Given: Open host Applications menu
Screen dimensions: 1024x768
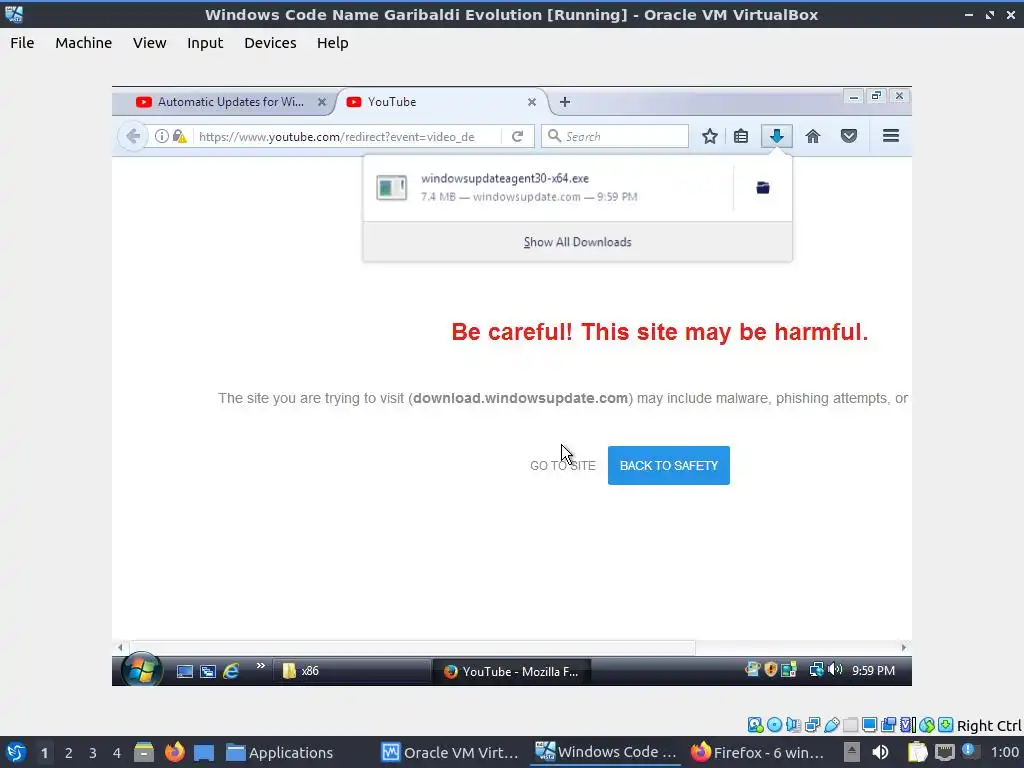Looking at the screenshot, I should 280,753.
